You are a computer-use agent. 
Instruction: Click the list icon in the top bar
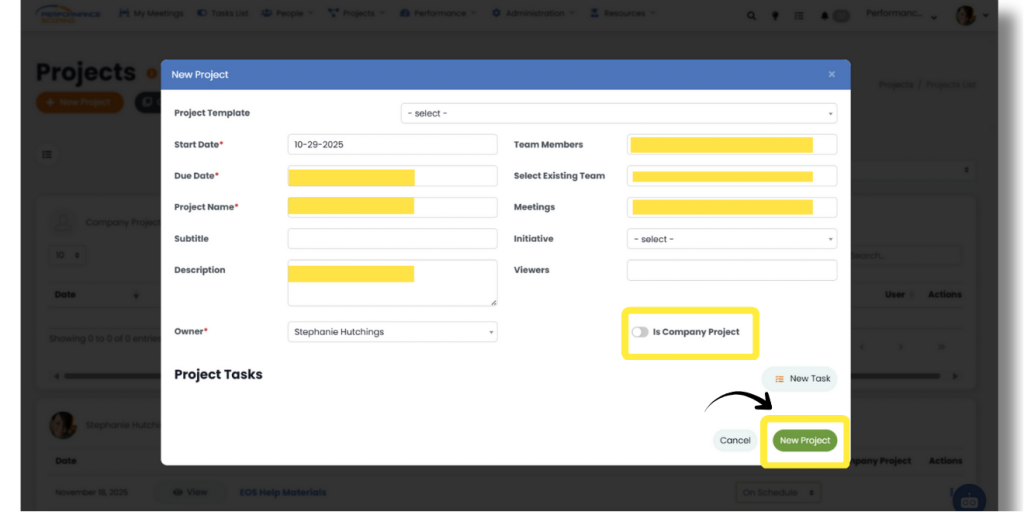799,15
